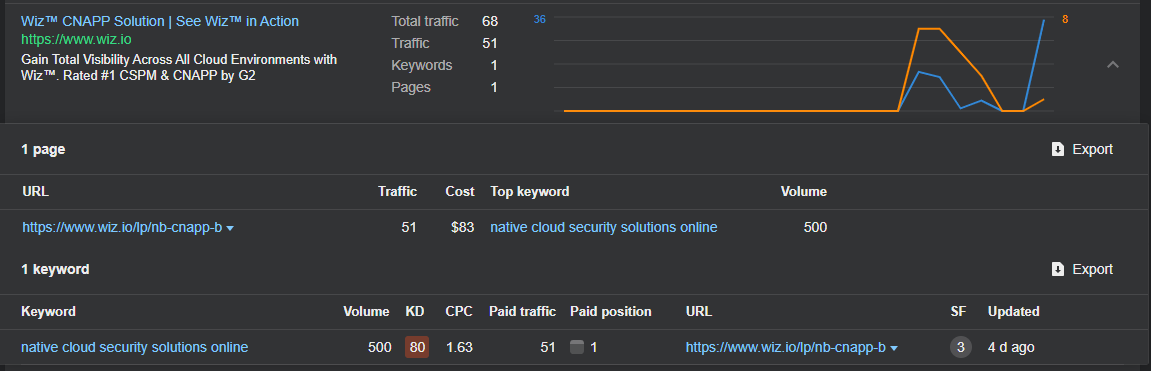Collapse the ad details with the up chevron
The height and width of the screenshot is (371, 1151).
tap(1113, 65)
